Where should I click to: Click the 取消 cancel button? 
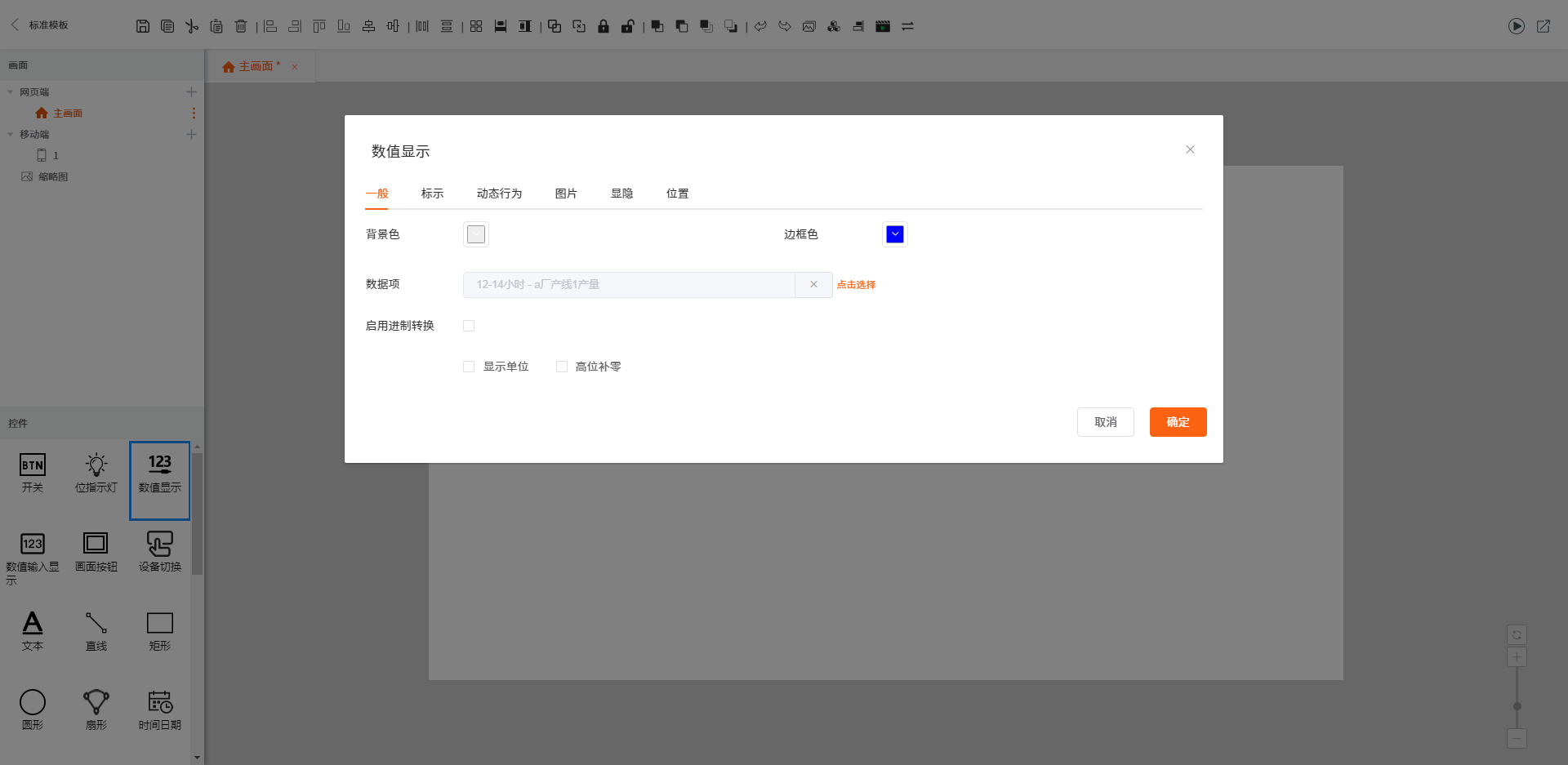point(1105,422)
